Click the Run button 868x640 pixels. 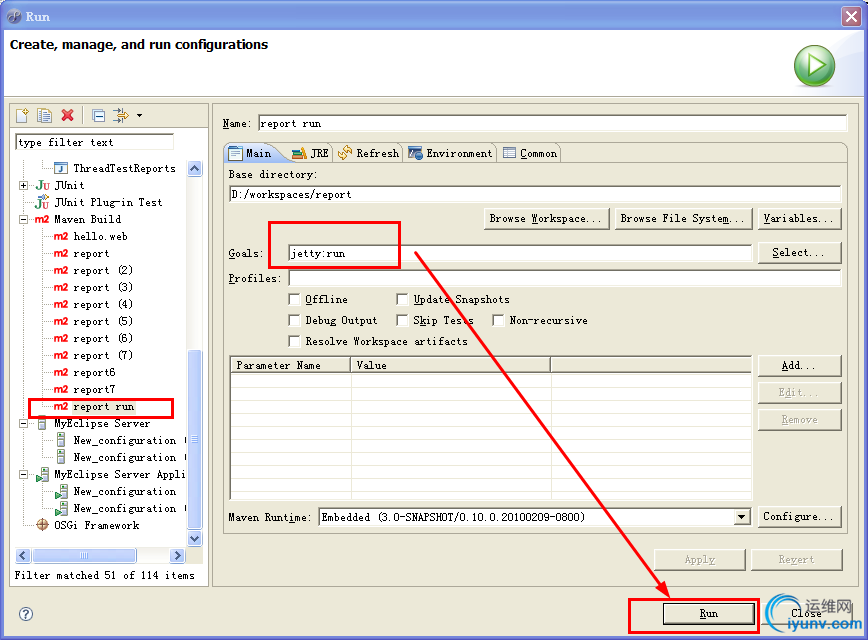[709, 613]
